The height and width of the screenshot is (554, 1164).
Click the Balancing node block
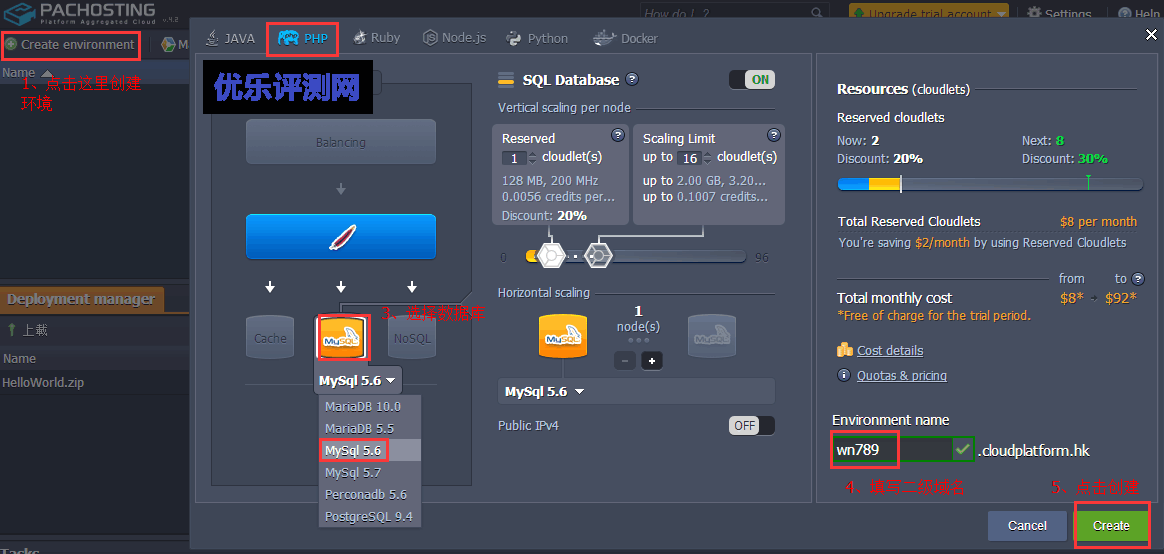point(341,142)
